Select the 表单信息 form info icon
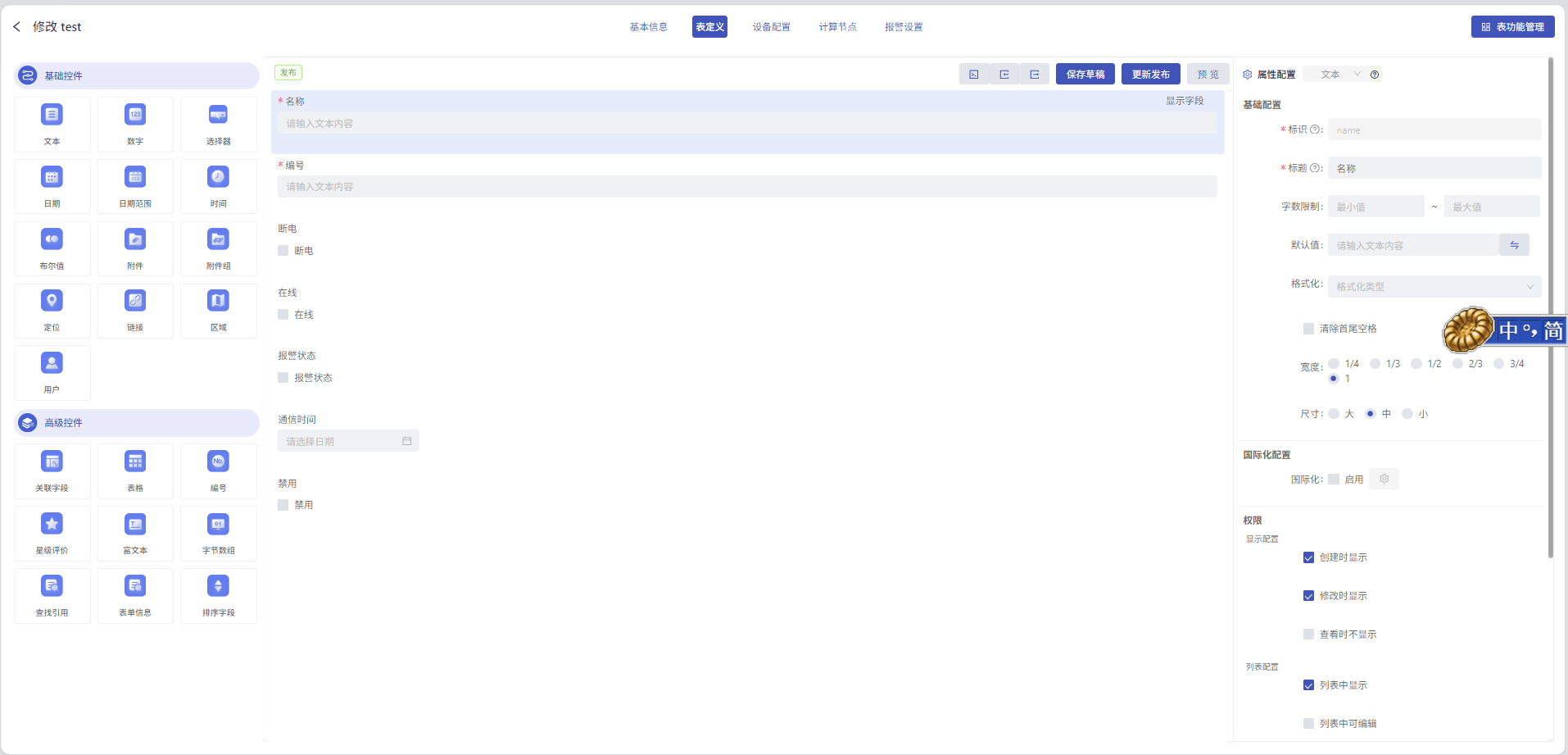The height and width of the screenshot is (755, 1568). click(x=135, y=586)
